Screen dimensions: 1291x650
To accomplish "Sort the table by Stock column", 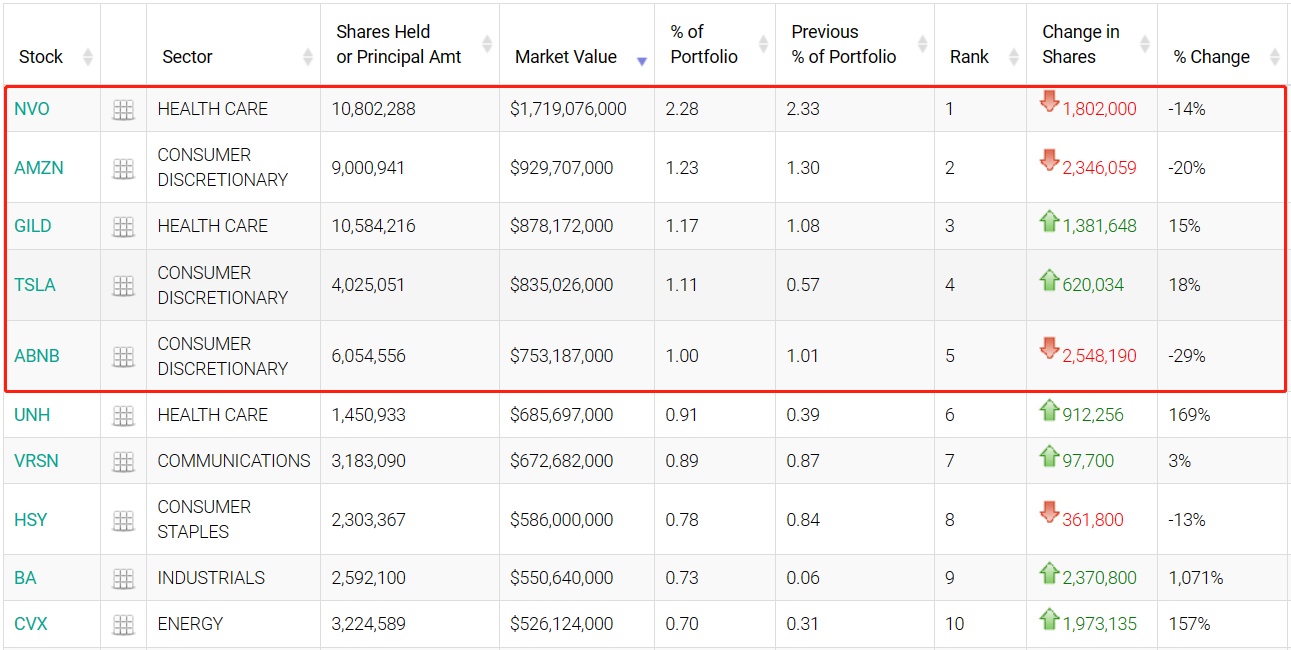I will coord(41,57).
